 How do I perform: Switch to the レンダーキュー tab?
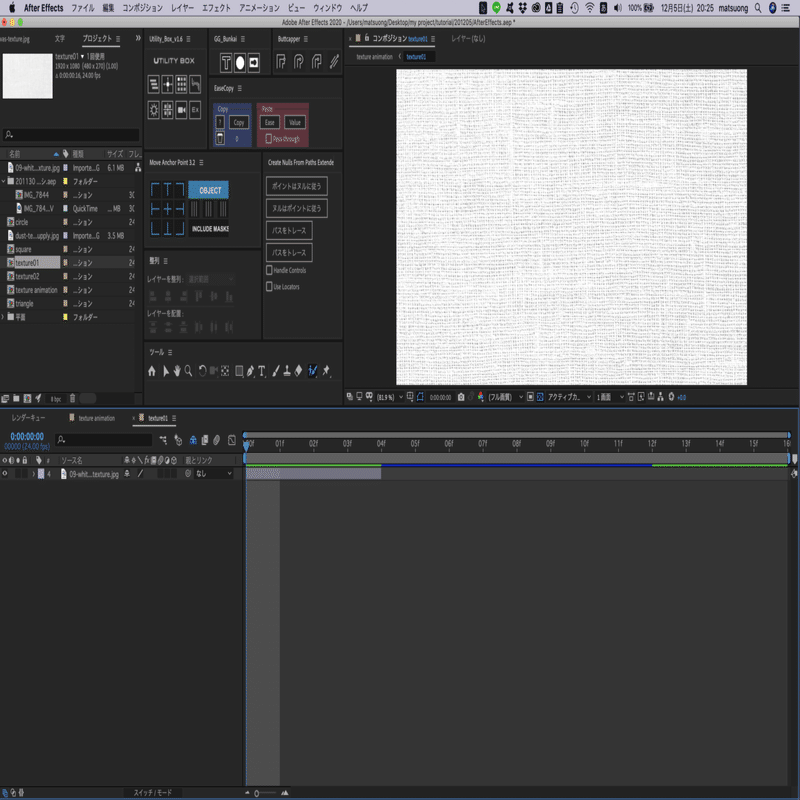pyautogui.click(x=29, y=418)
